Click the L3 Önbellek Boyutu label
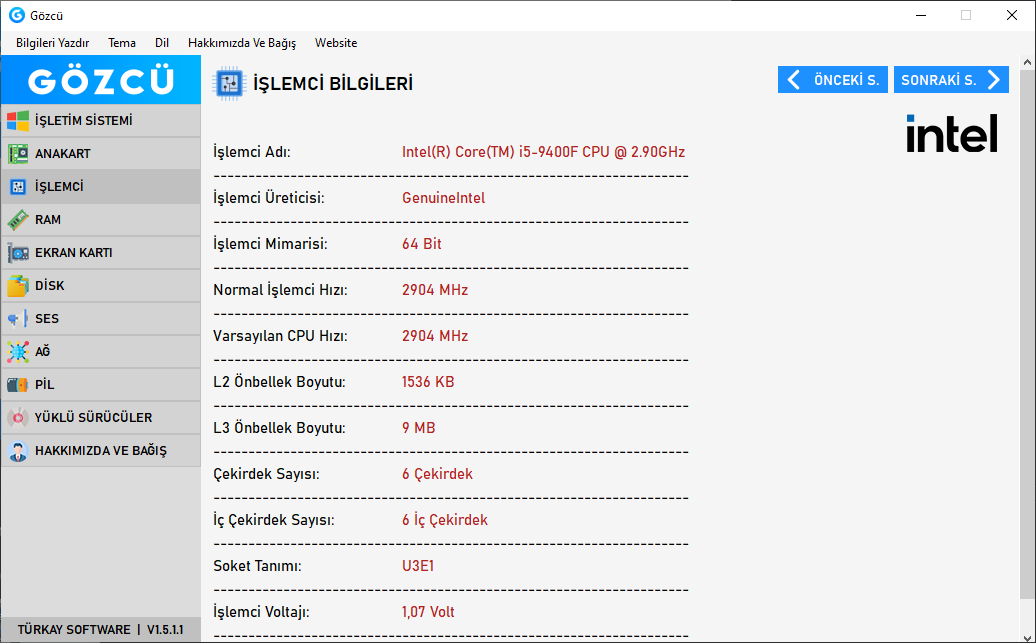The image size is (1036, 643). [279, 428]
